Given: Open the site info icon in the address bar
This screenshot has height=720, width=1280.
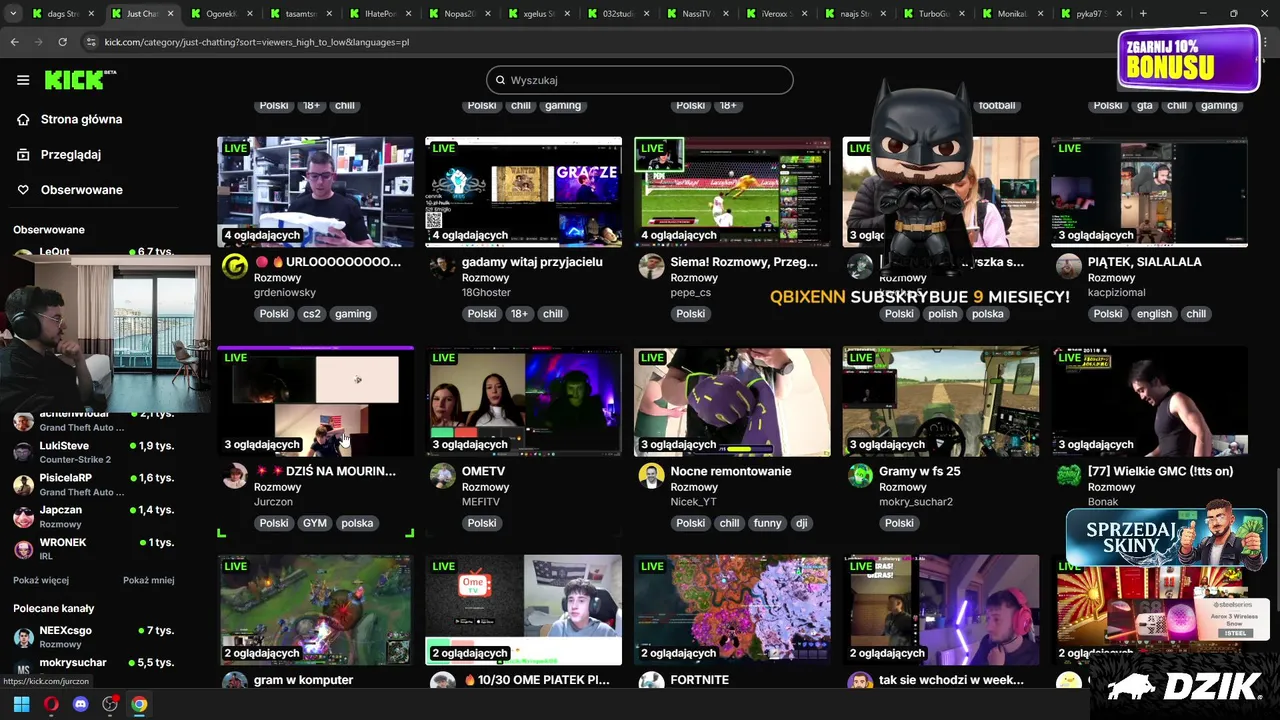Looking at the screenshot, I should 91,42.
